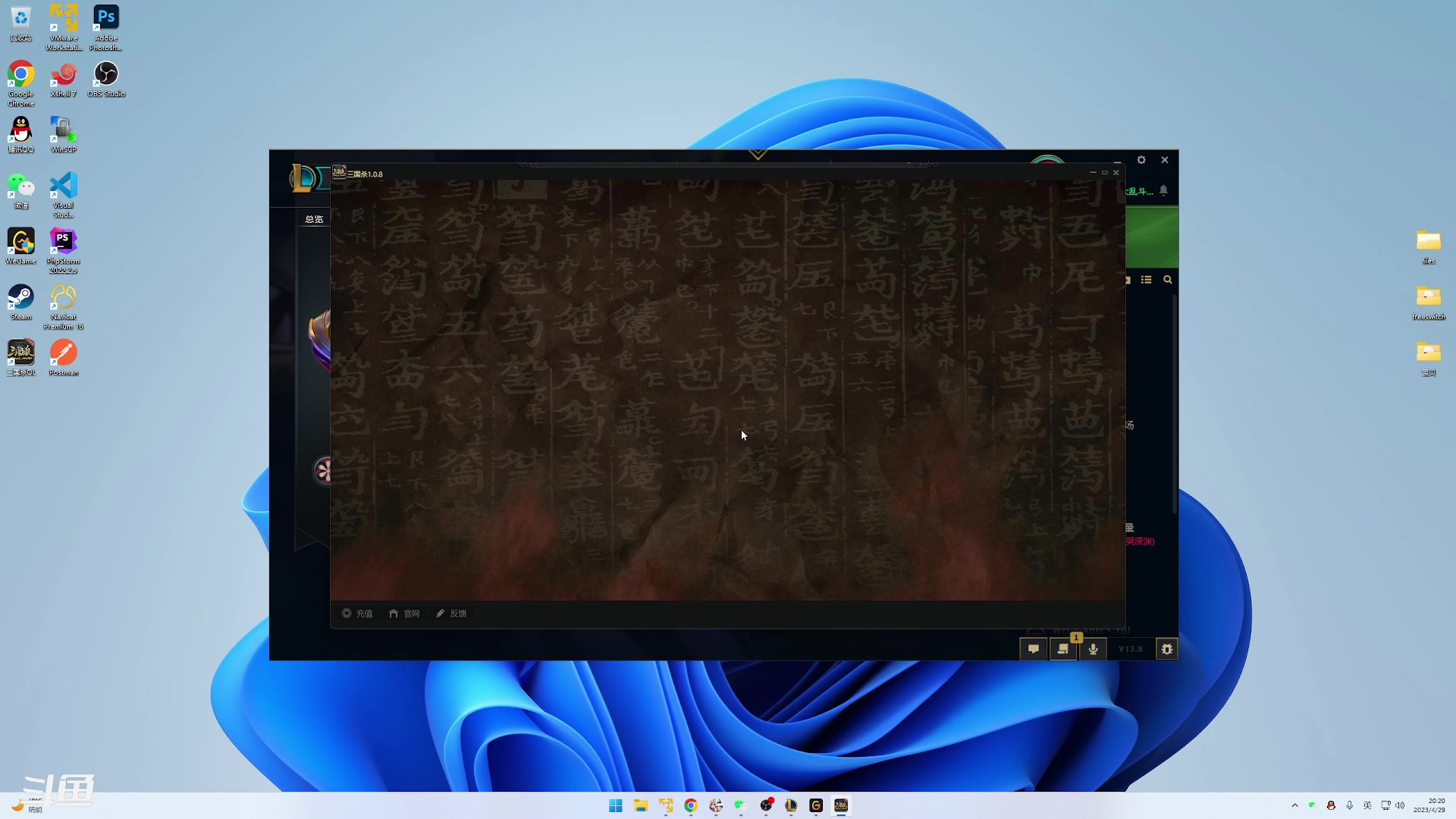Expand hidden system tray icons chevron
Screen dimensions: 1456x819
point(1294,805)
